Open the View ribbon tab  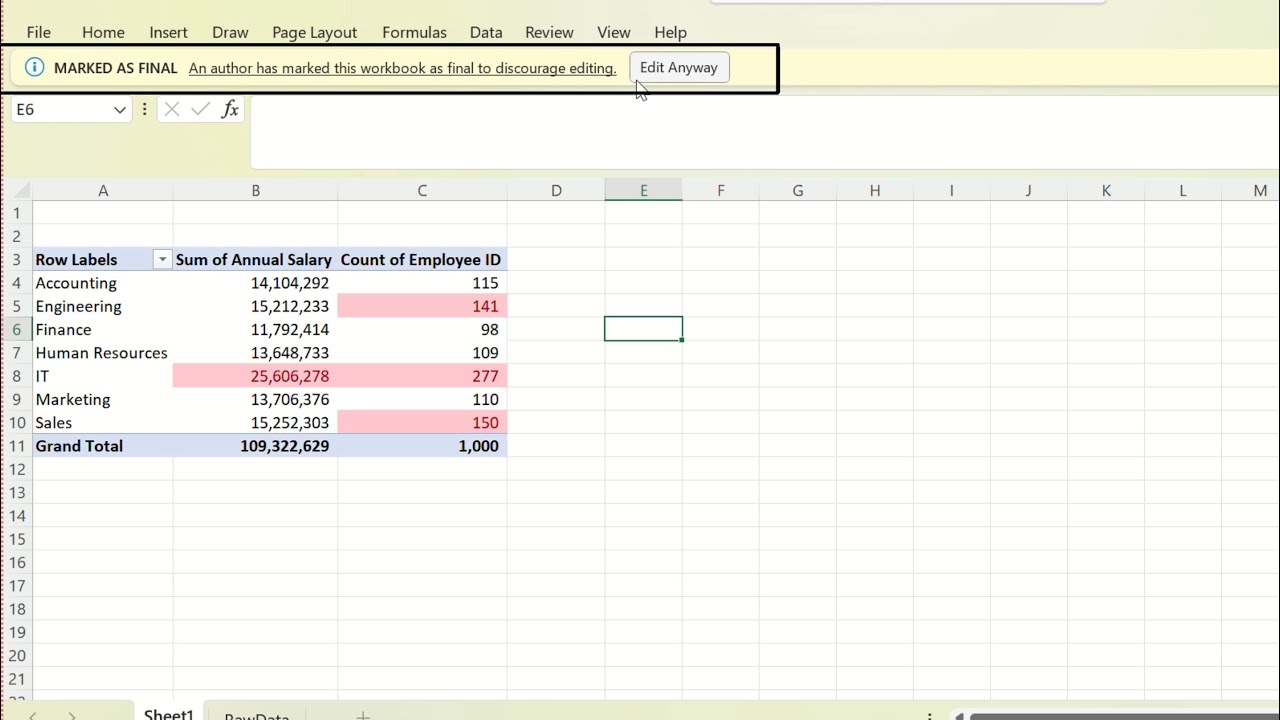point(614,32)
